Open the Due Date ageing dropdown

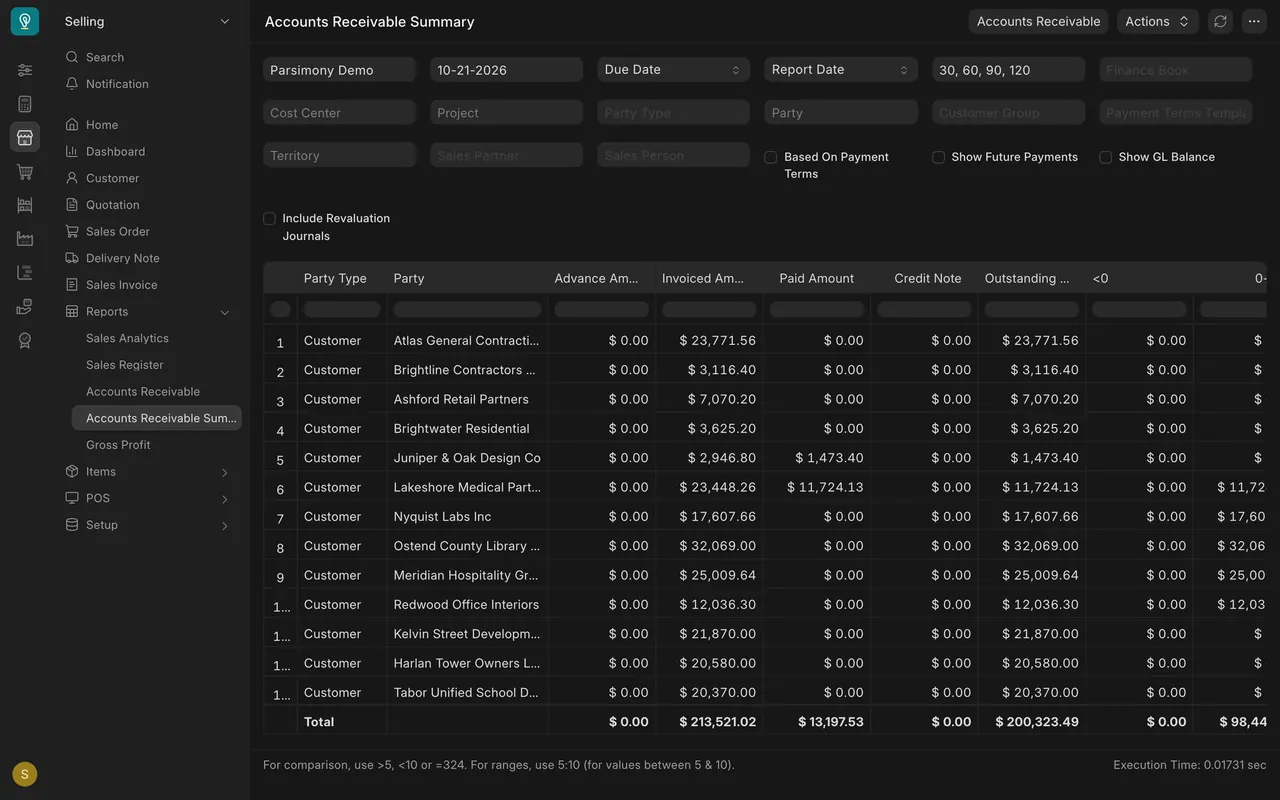pyautogui.click(x=674, y=70)
